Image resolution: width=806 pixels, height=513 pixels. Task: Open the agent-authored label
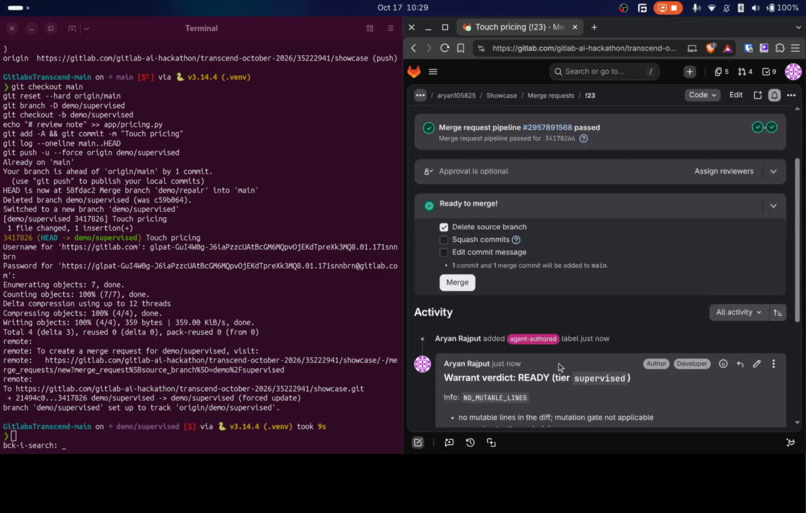pos(533,339)
